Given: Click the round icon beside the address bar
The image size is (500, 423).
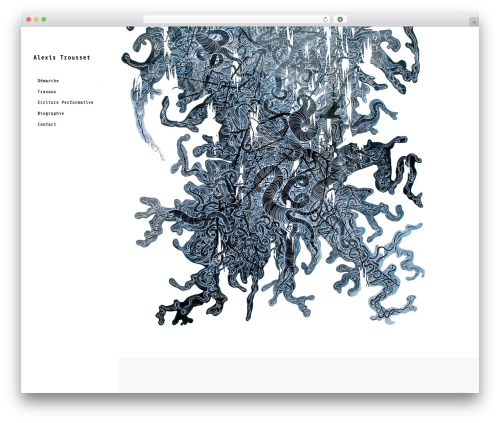Looking at the screenshot, I should 340,19.
